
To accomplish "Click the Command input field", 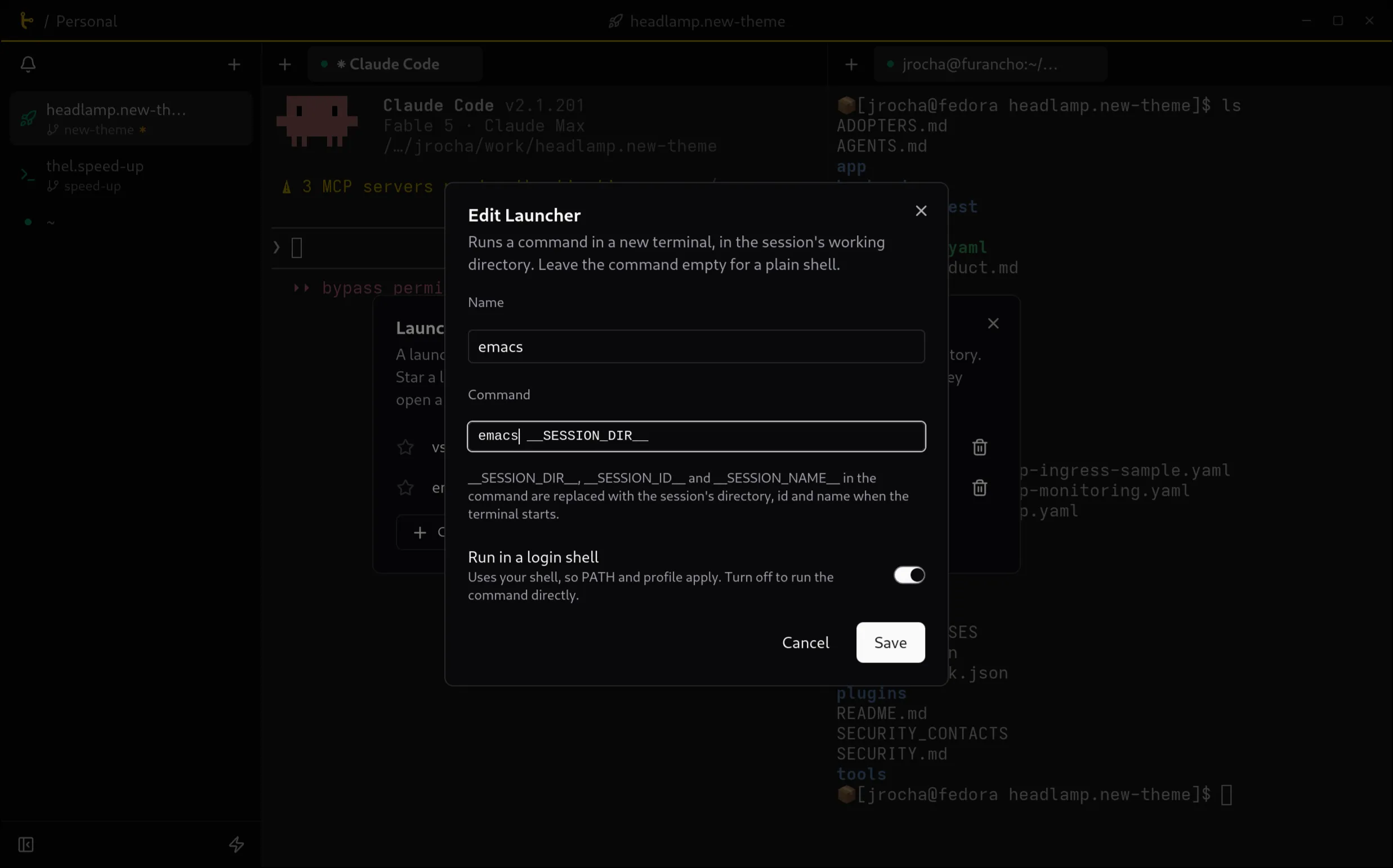I will (x=696, y=436).
